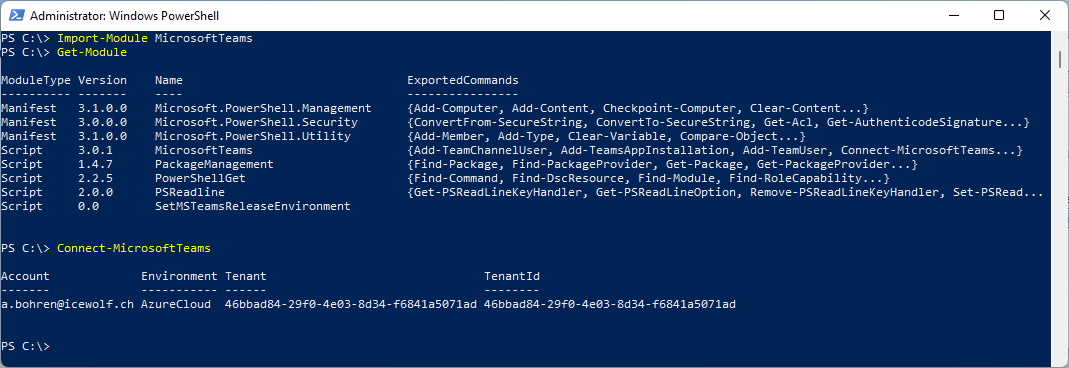The width and height of the screenshot is (1069, 368).
Task: Click the TenantId column header
Action: 512,276
